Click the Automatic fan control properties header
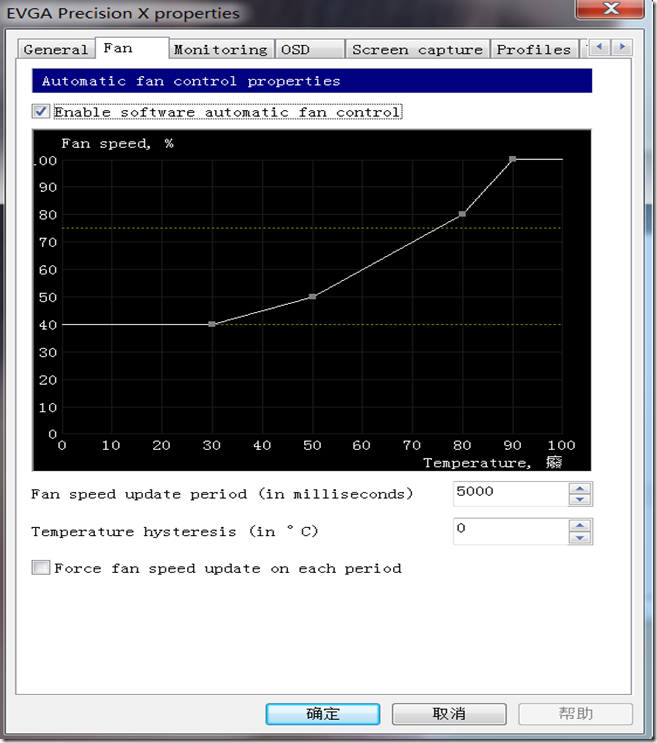 312,81
